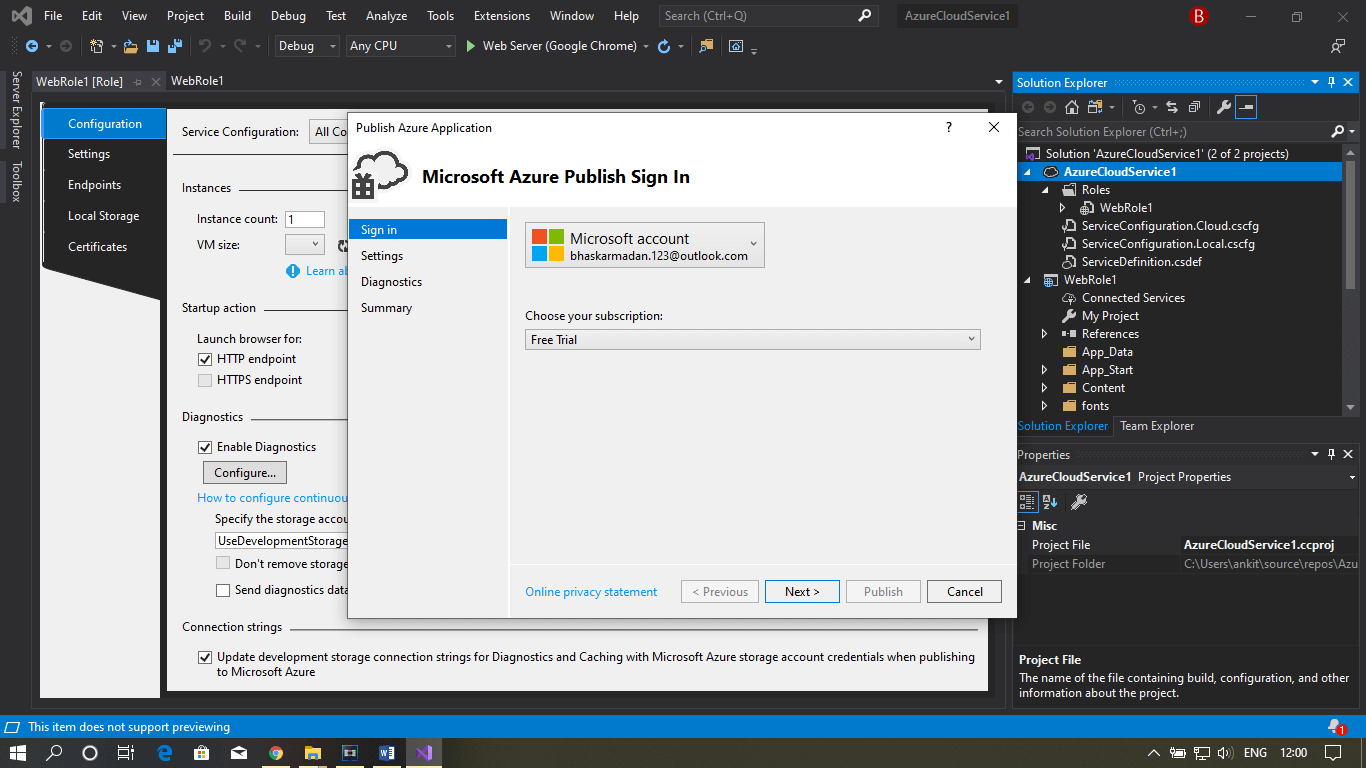Collapse the AzureCloudService1 project node
The height and width of the screenshot is (768, 1366).
pos(1027,172)
